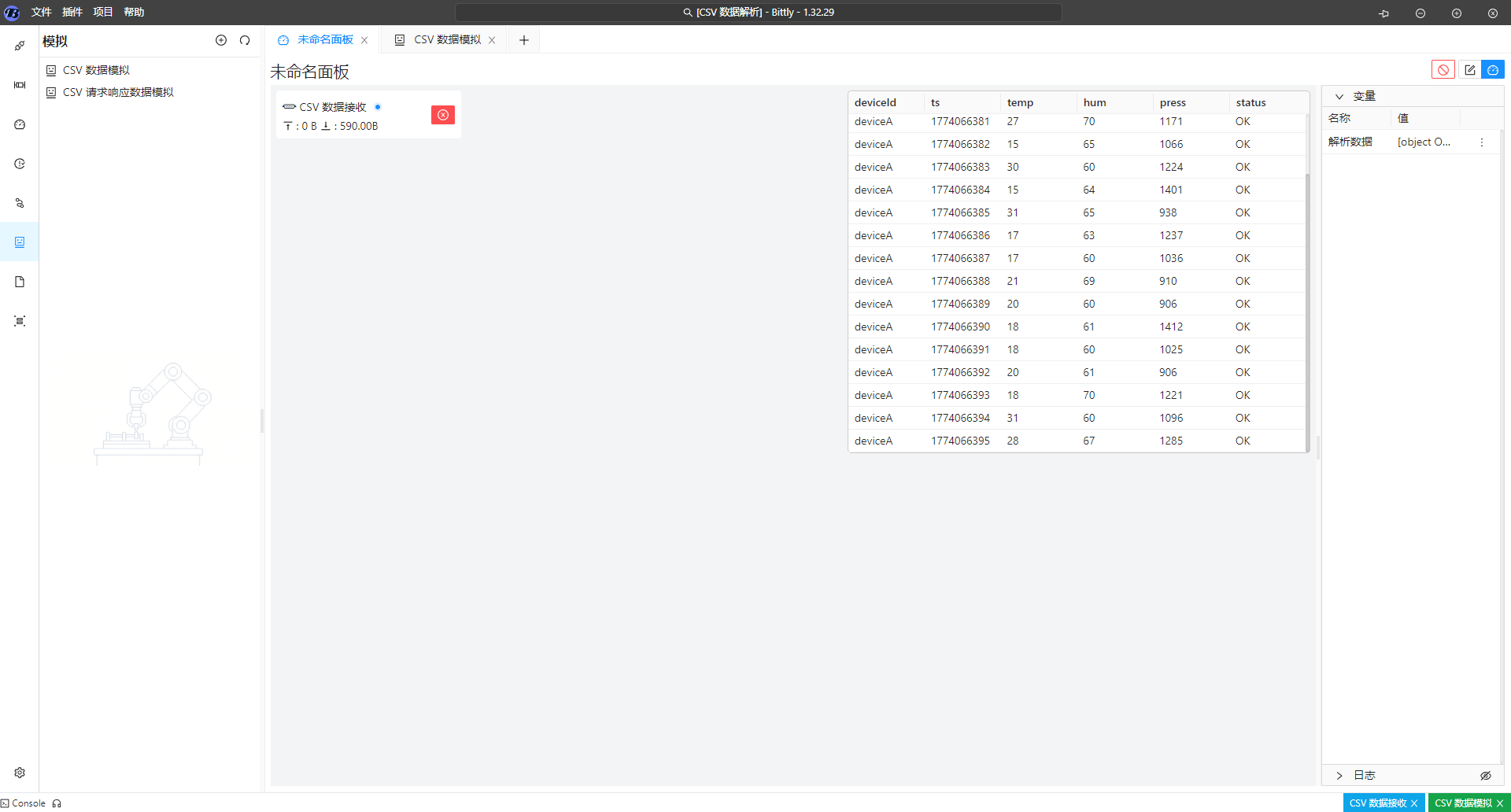Click the green CSV 数据模拟 status tag
This screenshot has height=812, width=1511.
(x=1462, y=803)
